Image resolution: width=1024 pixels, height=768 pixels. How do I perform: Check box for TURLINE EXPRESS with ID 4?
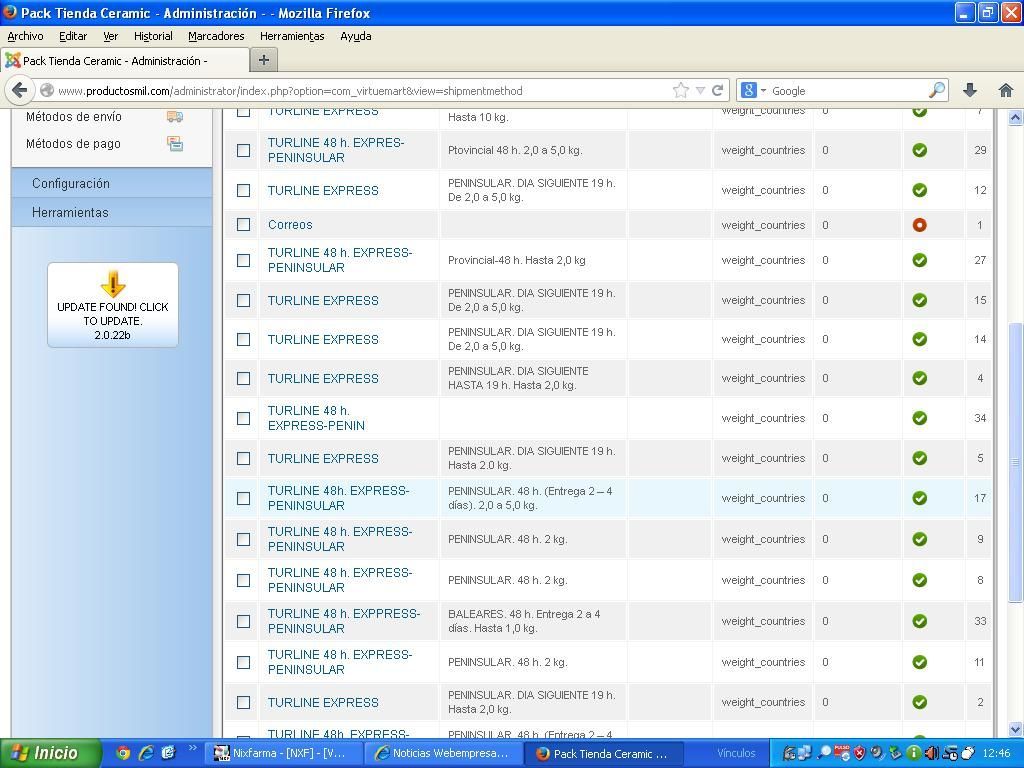244,378
